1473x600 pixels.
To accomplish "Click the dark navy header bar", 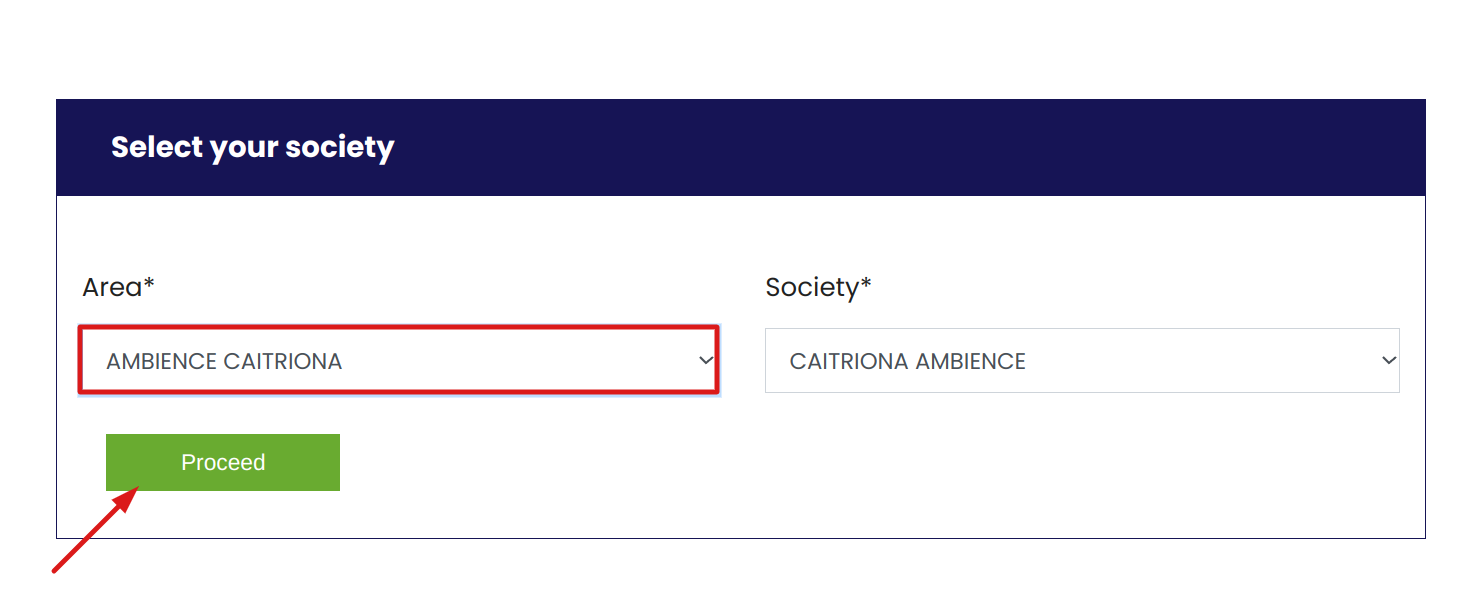I will pyautogui.click(x=900, y=147).
